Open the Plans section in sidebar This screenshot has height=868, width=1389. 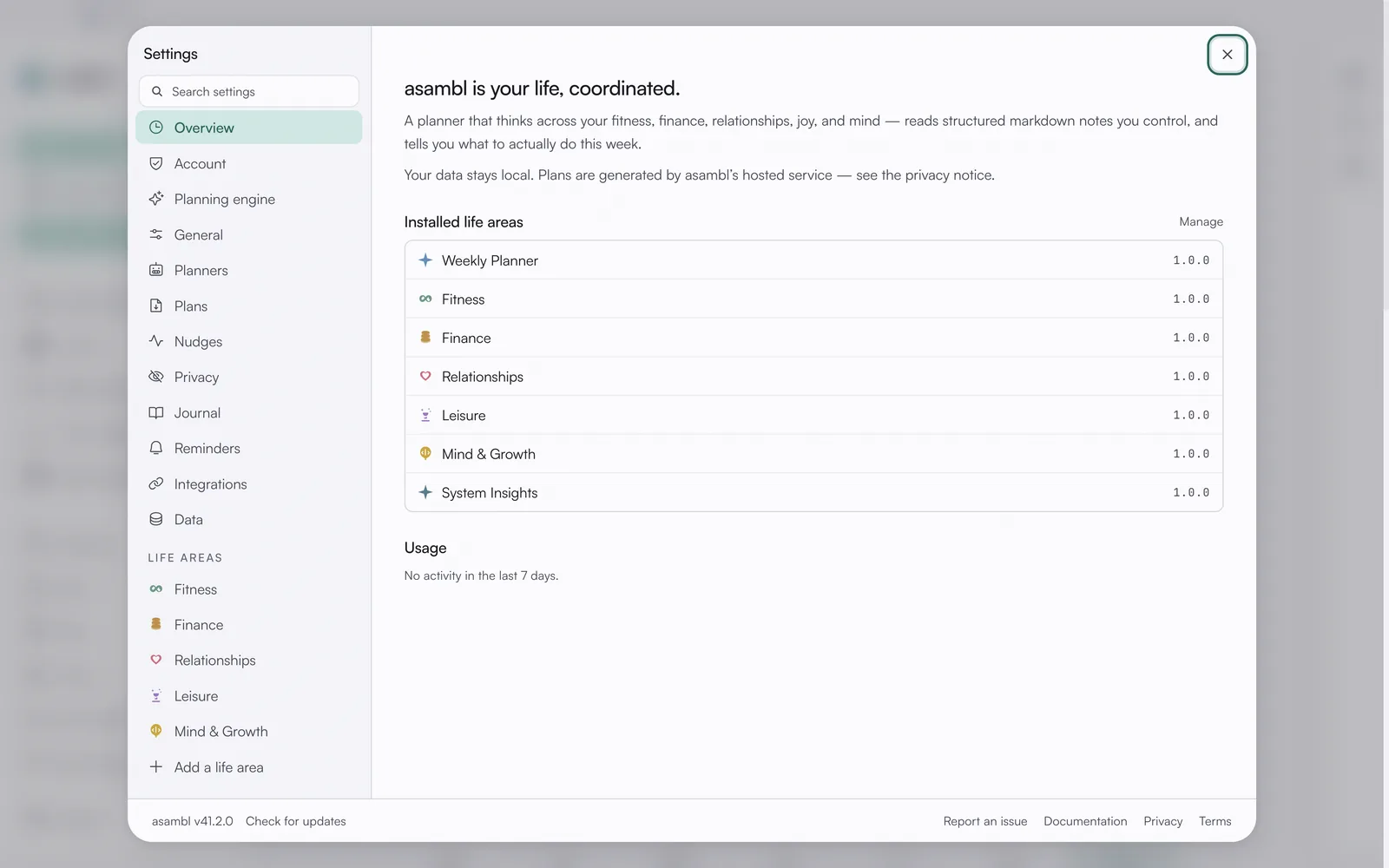(x=248, y=306)
